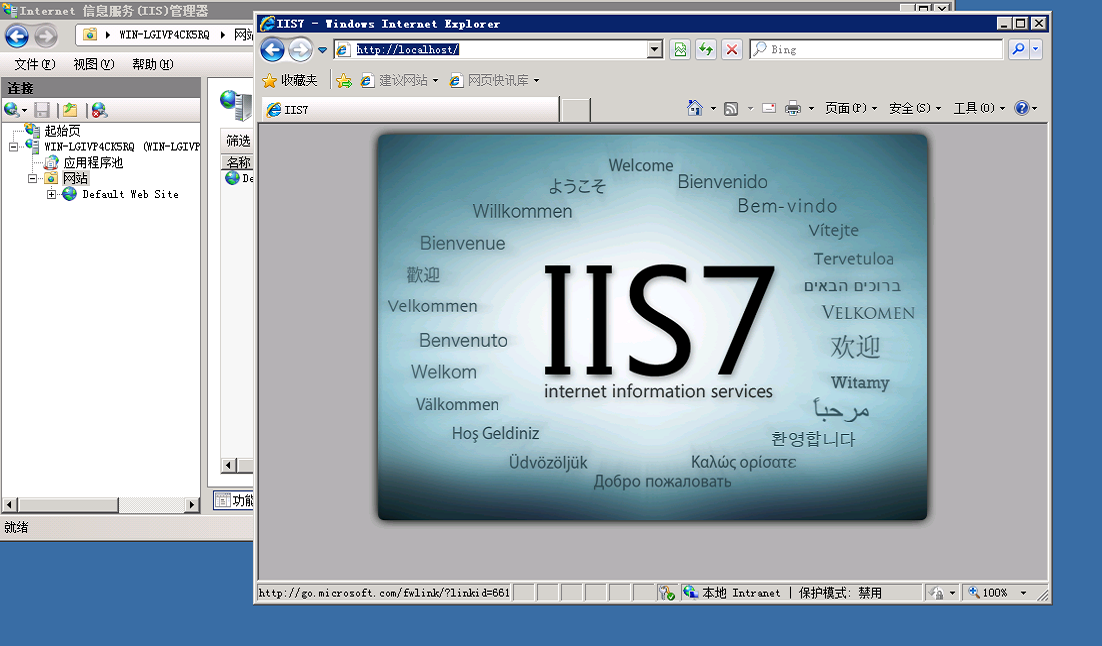Click the IIS Manager save icon
Image resolution: width=1102 pixels, height=646 pixels.
tap(42, 110)
